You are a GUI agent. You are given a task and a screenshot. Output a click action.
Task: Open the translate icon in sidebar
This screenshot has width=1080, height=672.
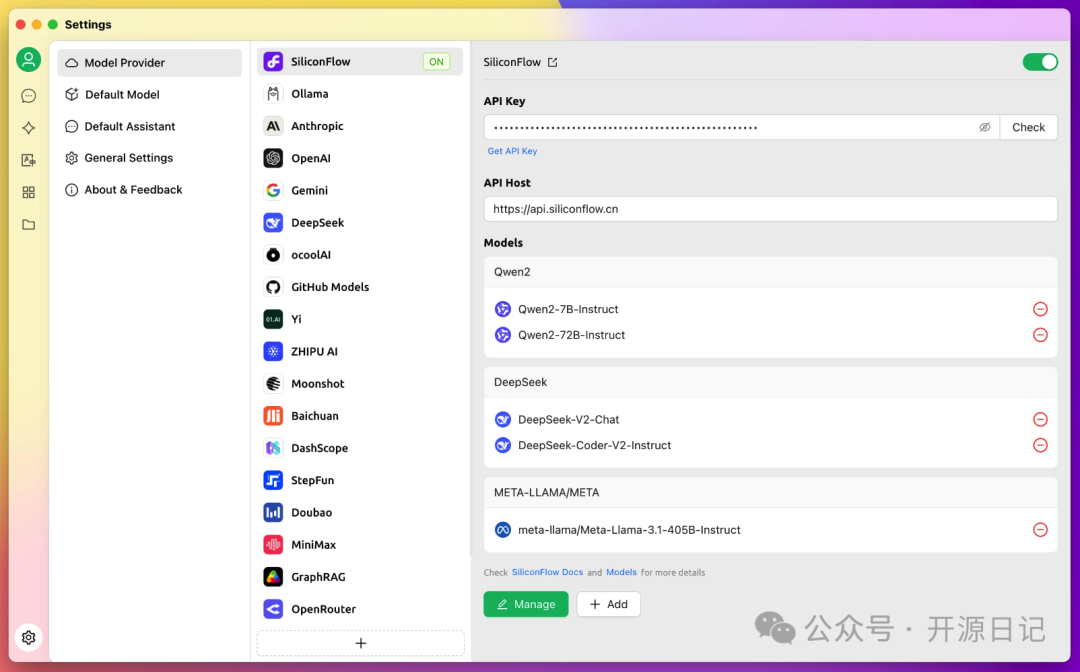click(x=28, y=160)
